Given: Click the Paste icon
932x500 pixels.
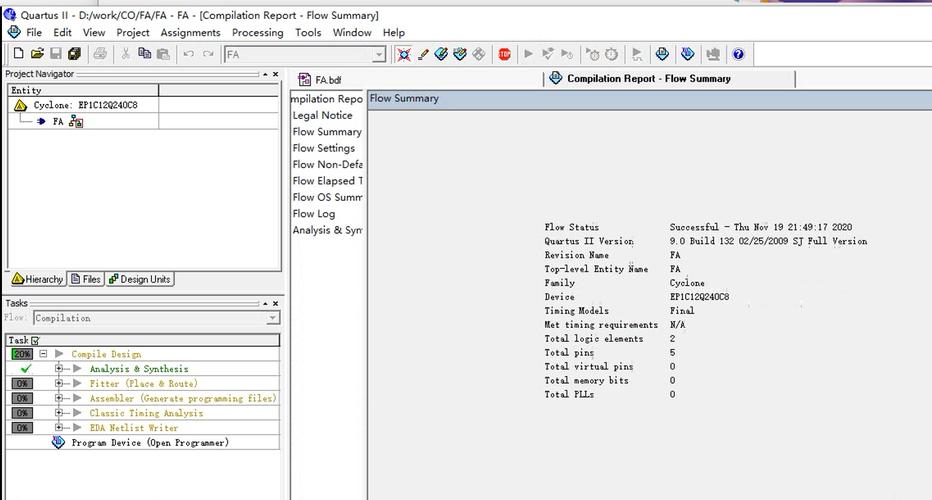Looking at the screenshot, I should [x=163, y=54].
